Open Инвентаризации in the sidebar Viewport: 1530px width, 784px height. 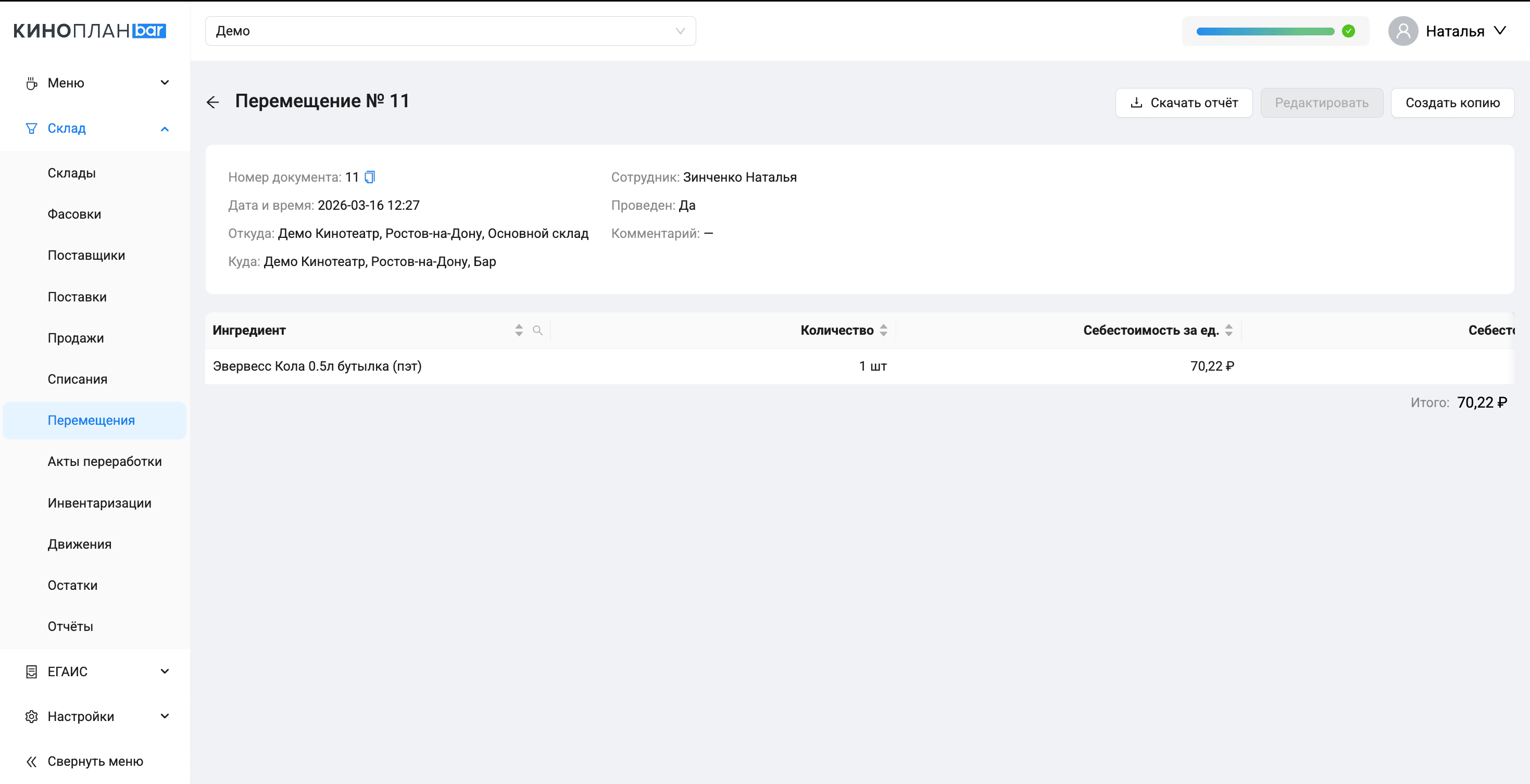[99, 502]
